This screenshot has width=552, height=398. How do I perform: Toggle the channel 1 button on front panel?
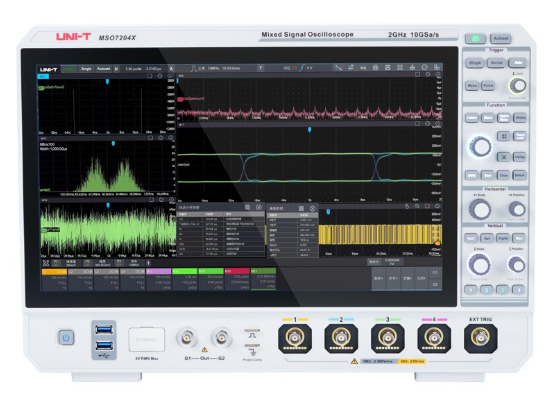point(471,290)
